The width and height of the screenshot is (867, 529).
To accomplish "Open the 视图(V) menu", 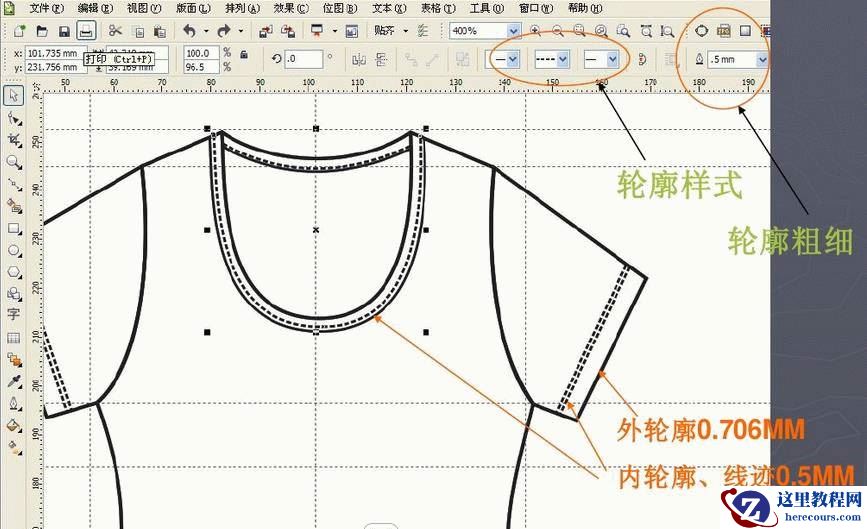I will (144, 8).
